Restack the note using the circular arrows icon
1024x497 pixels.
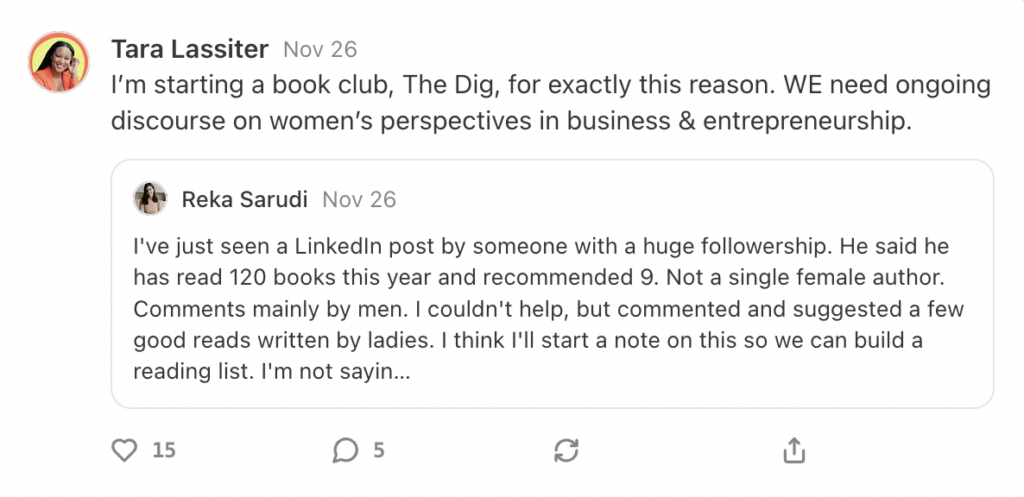(566, 451)
